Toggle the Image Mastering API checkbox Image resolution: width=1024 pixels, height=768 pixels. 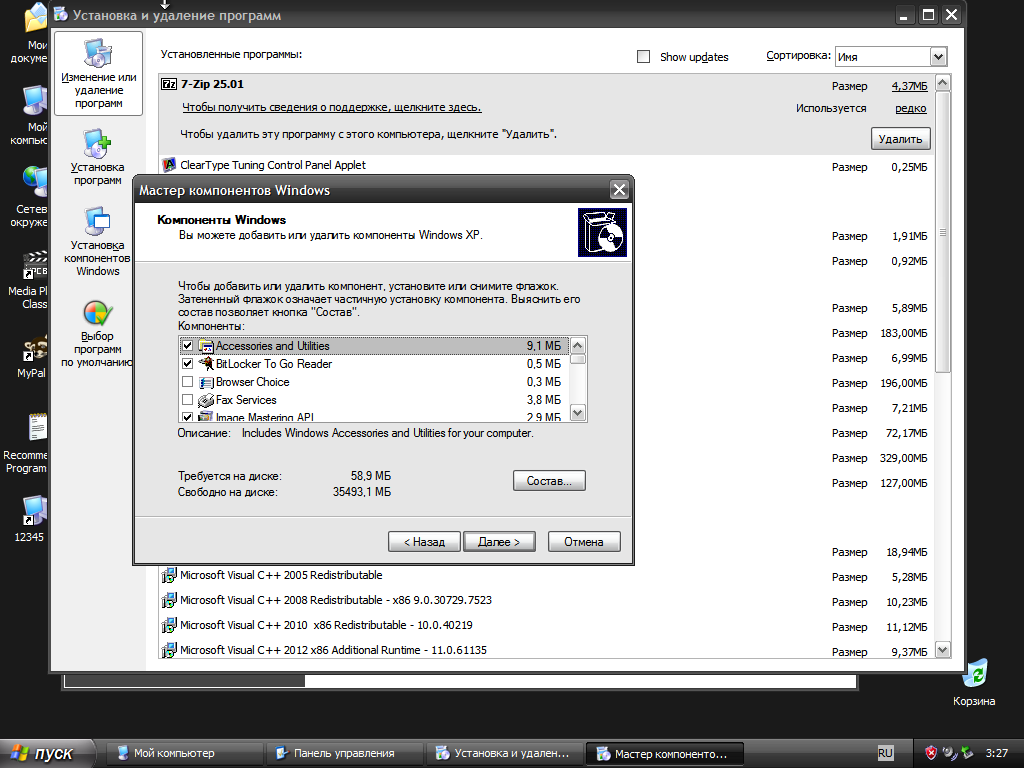tap(187, 417)
